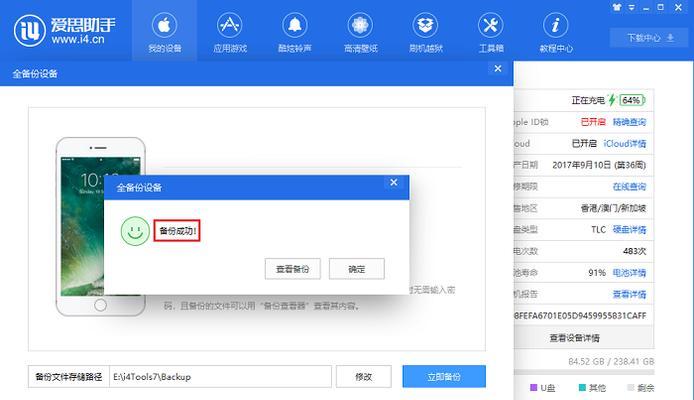Click the backup storage path field
This screenshot has height=400, width=694.
218,377
